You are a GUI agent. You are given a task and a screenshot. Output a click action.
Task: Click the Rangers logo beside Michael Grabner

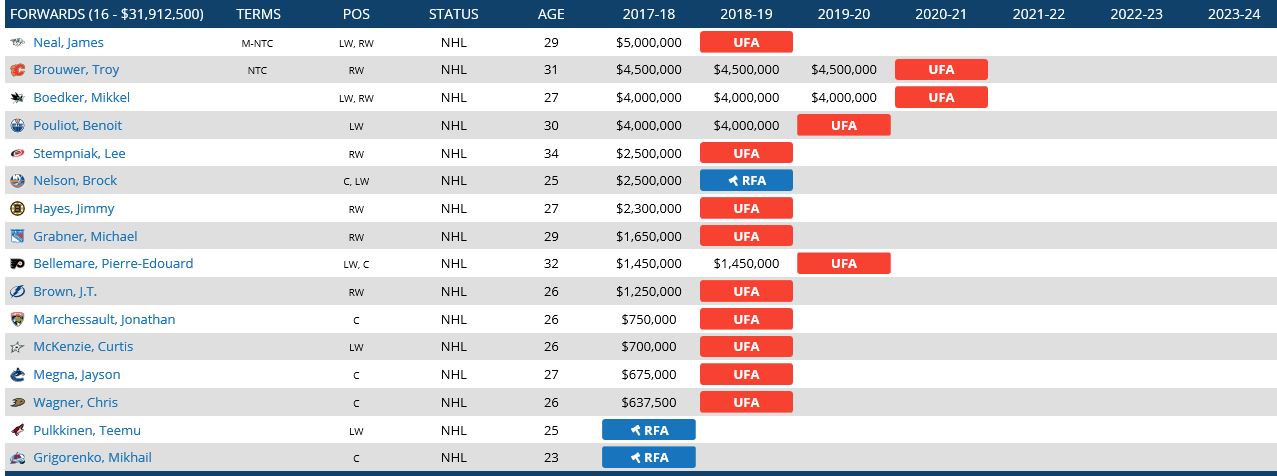(17, 237)
